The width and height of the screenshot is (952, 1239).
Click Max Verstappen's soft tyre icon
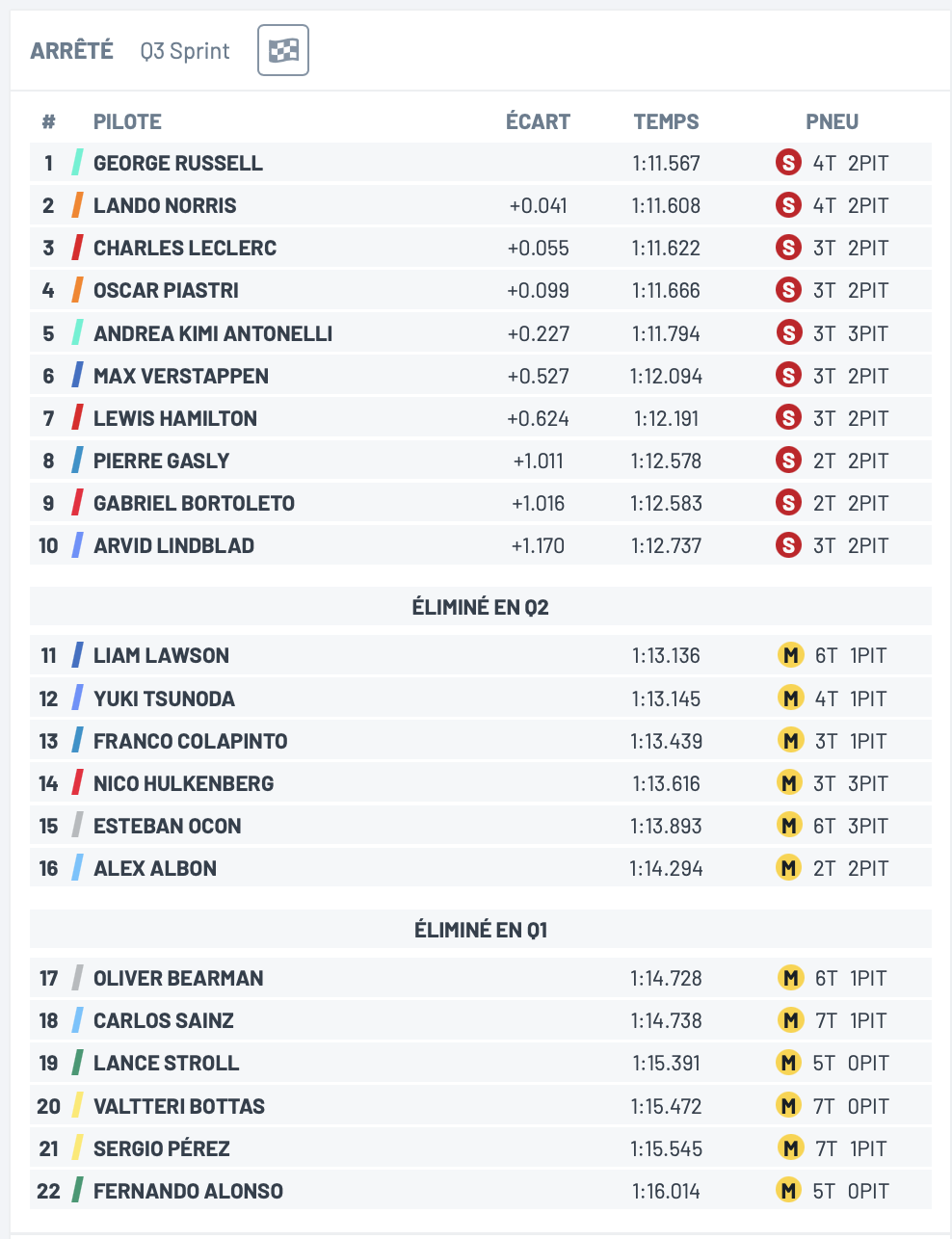tap(788, 376)
